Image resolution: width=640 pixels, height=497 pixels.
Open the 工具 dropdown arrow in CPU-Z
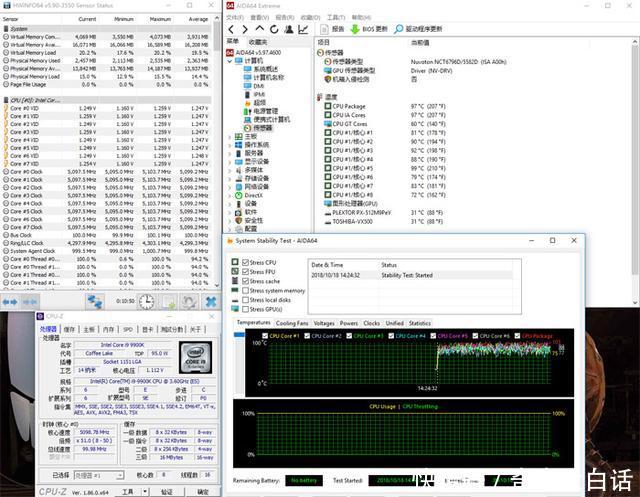(145, 492)
